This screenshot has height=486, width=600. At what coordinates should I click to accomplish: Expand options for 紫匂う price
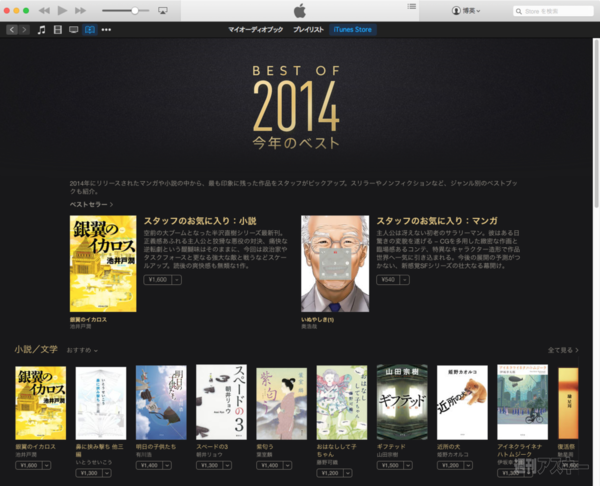[x=288, y=465]
